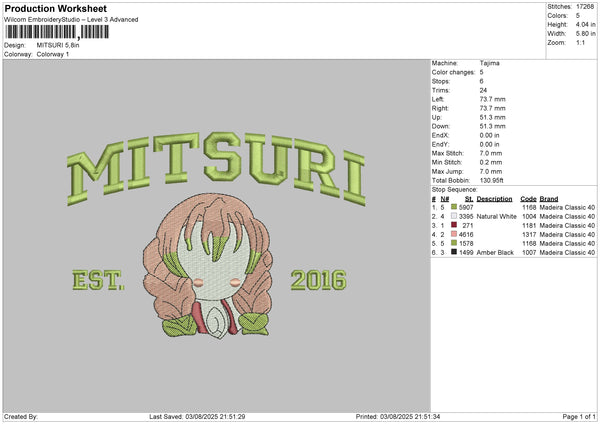Viewport: 600px width, 424px height.
Task: Select the 'N#' column header
Action: pos(445,199)
